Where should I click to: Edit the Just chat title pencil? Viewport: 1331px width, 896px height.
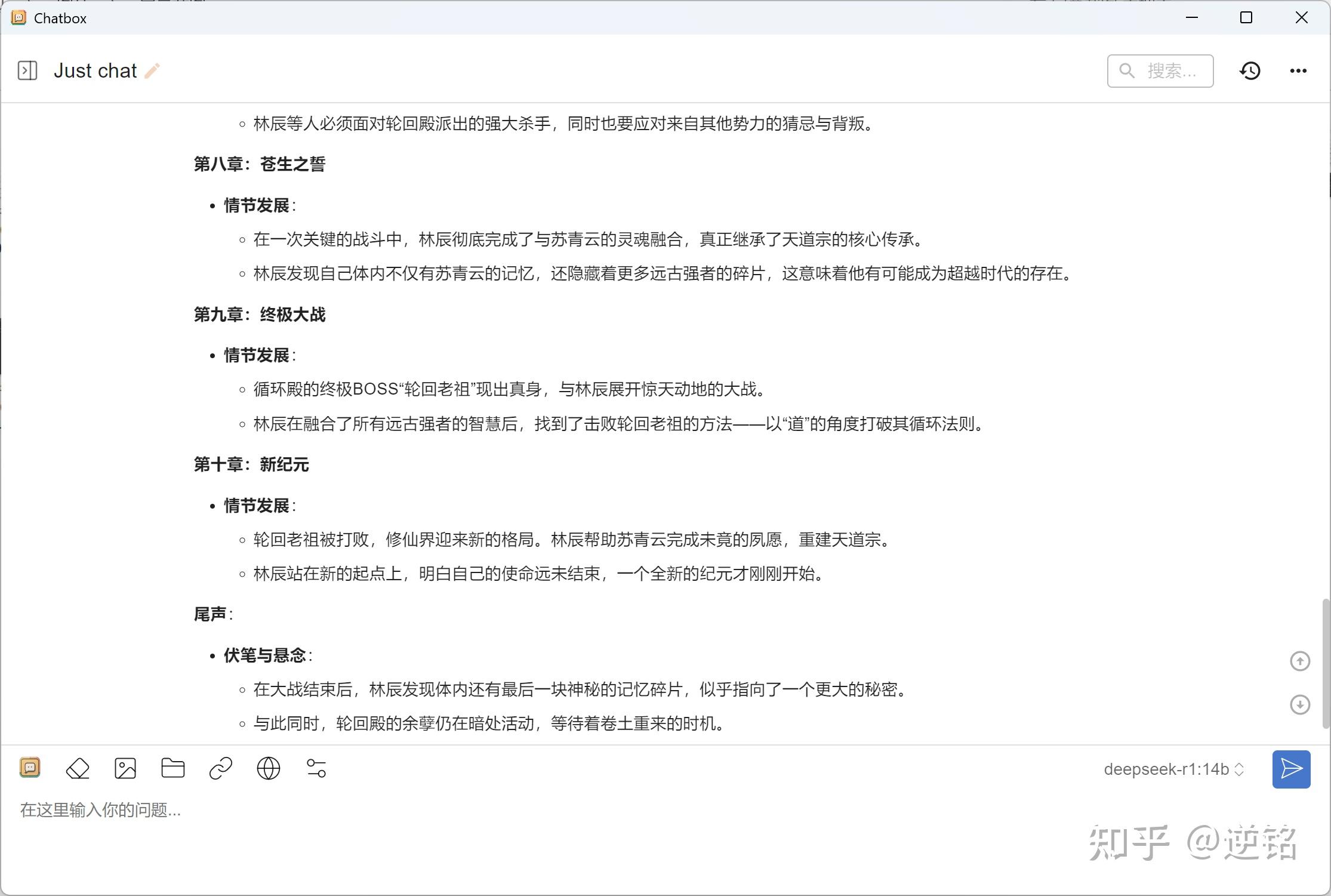pos(152,71)
